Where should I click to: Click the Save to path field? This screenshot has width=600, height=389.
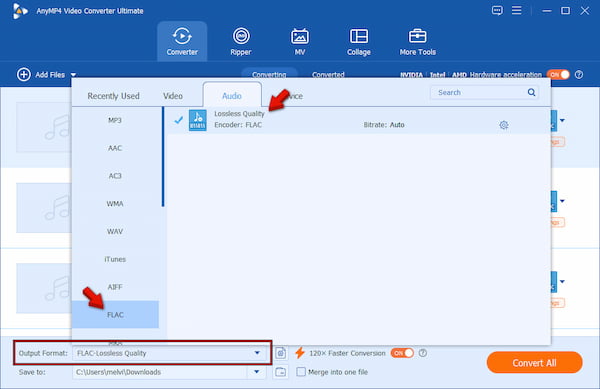click(x=161, y=372)
